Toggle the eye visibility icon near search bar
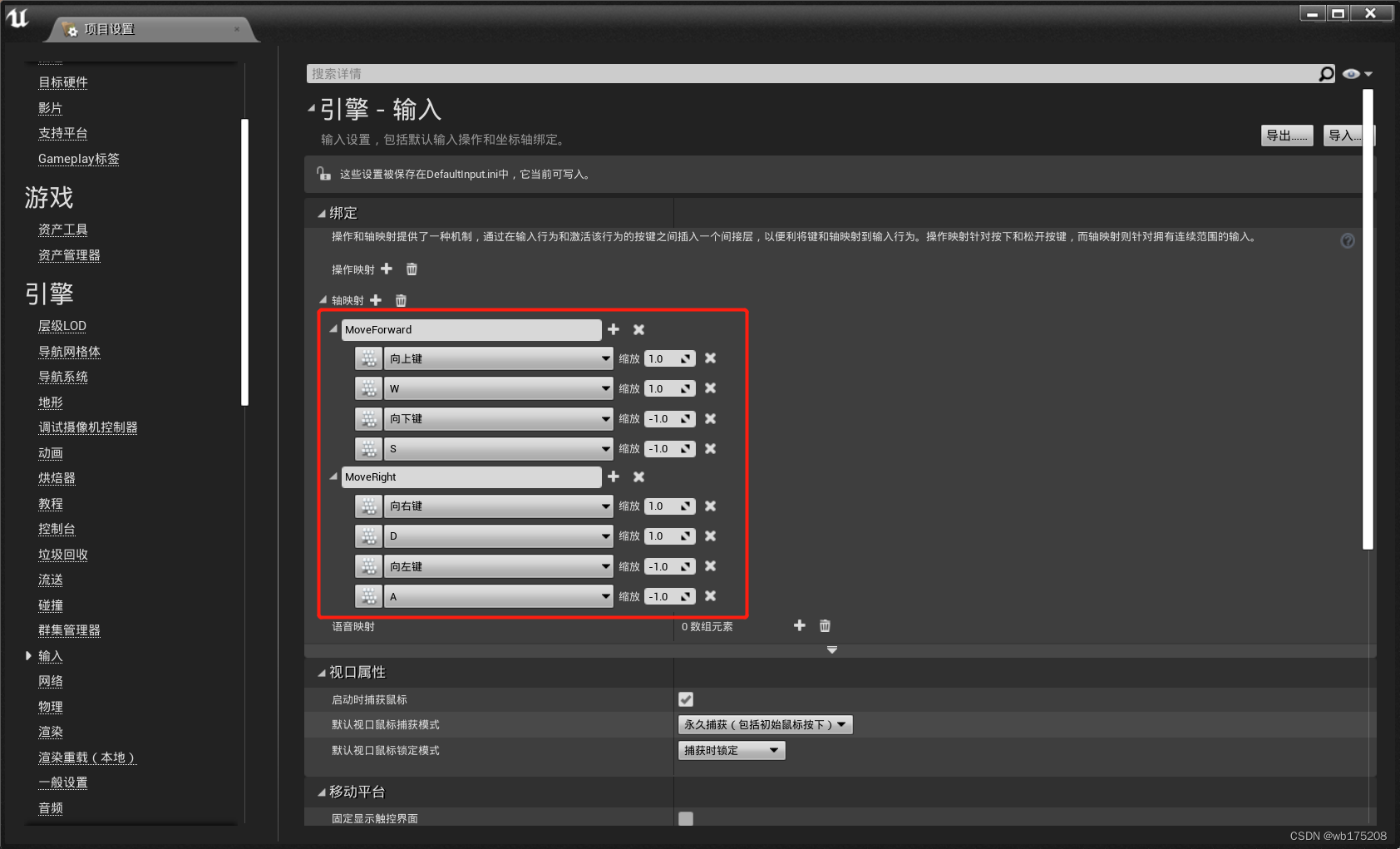Screen dimensions: 1400x849 1351,74
